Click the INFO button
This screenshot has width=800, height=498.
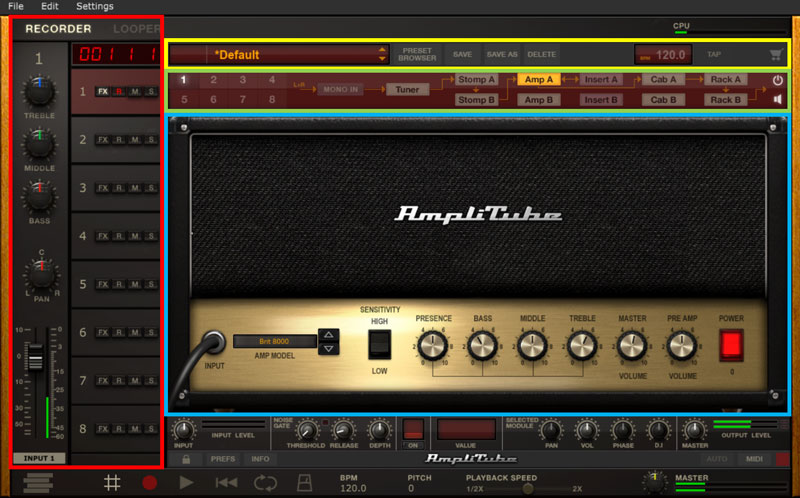pos(260,459)
